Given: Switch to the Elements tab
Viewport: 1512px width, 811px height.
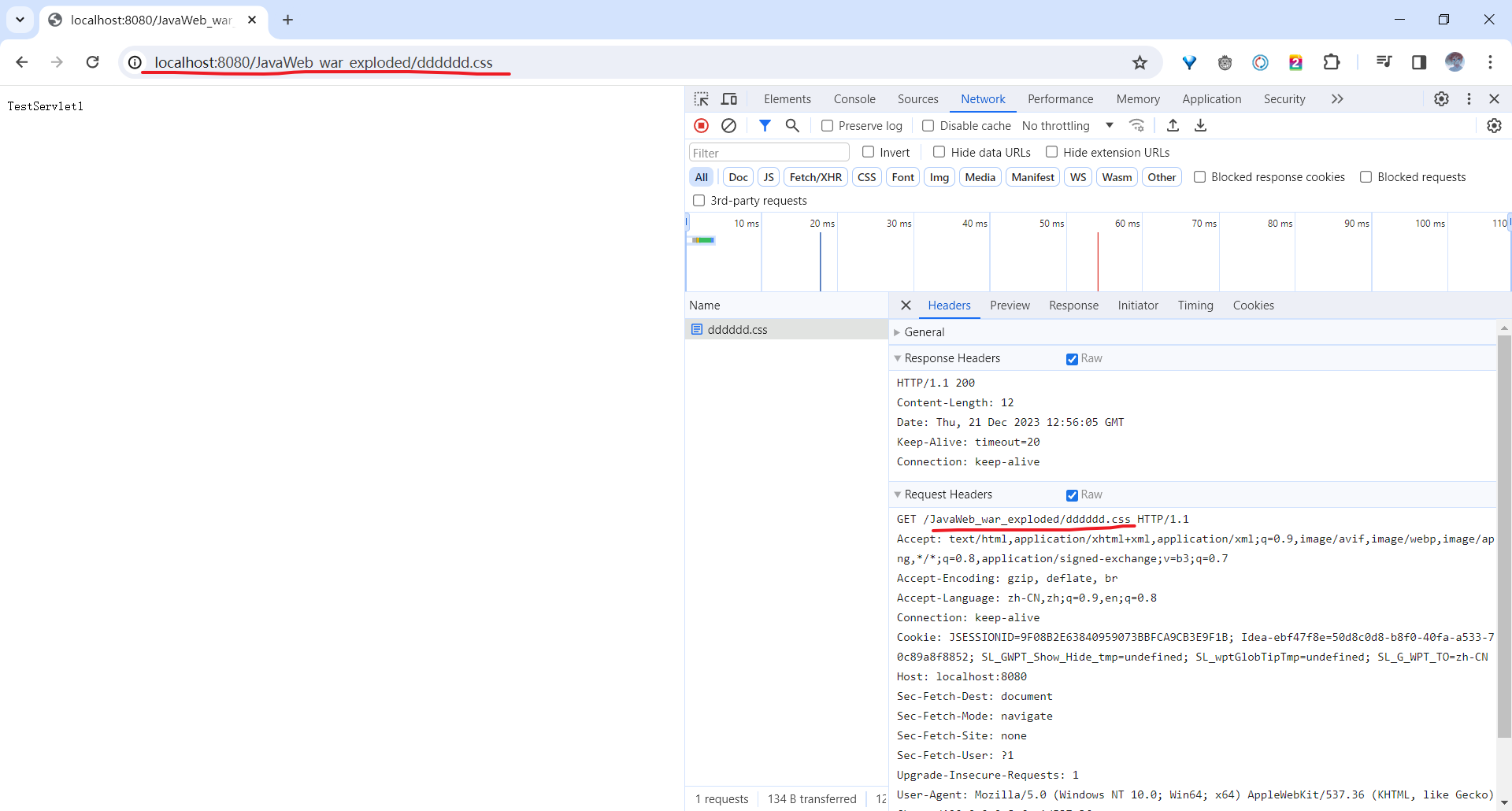Looking at the screenshot, I should tap(787, 99).
